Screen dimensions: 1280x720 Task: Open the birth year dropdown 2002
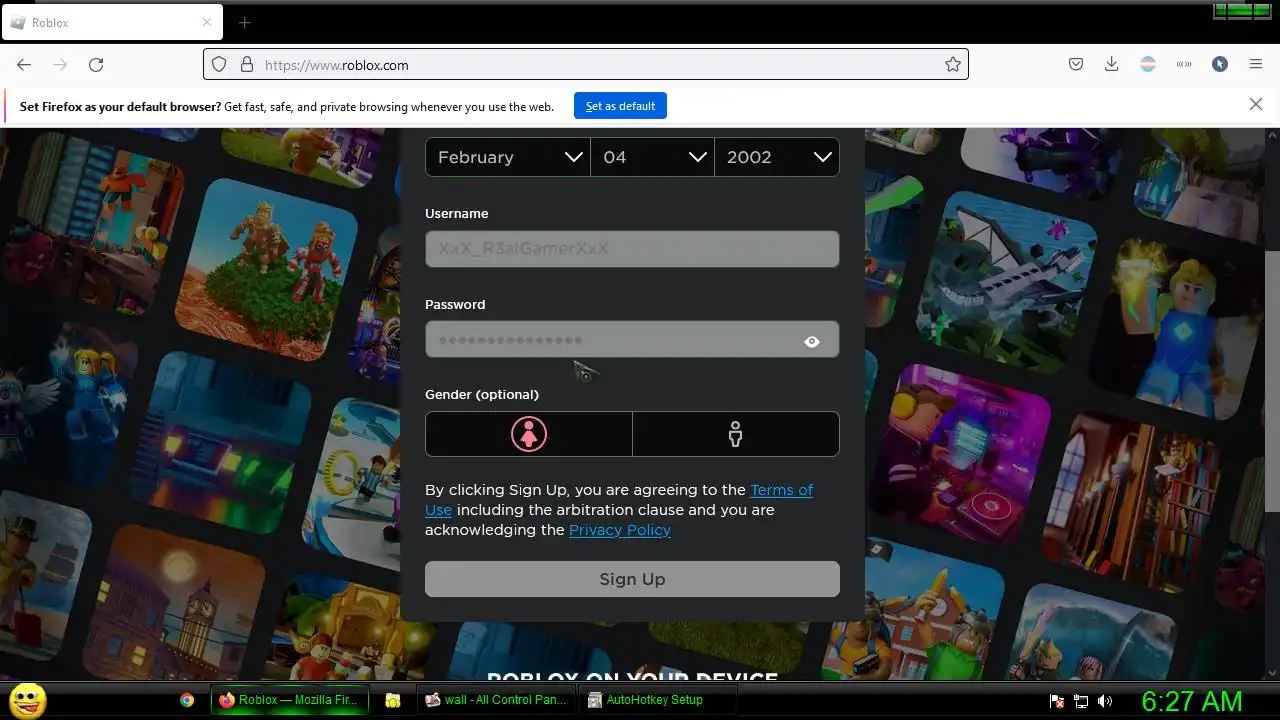coord(777,157)
